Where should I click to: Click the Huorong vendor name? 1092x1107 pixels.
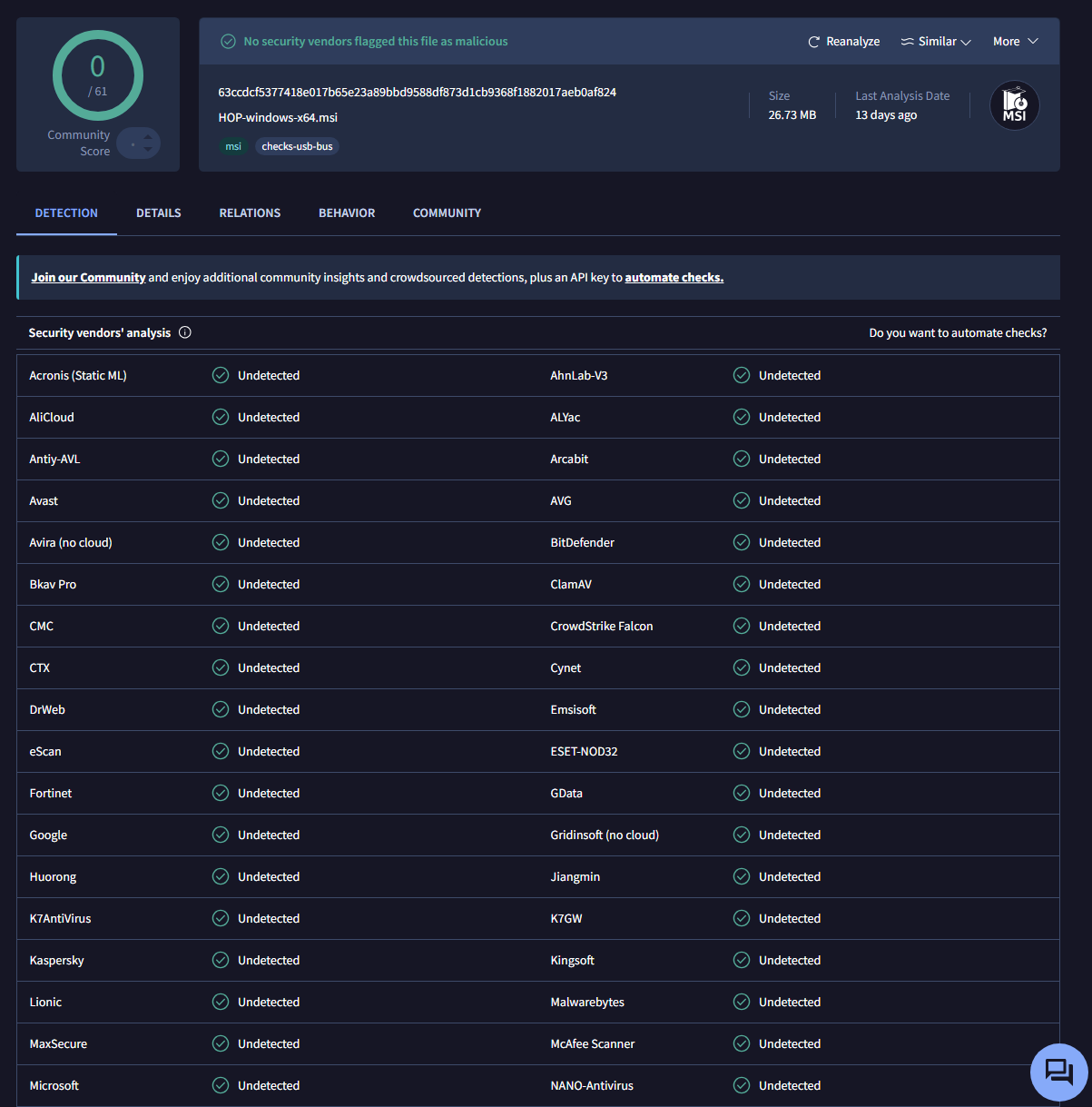[53, 877]
